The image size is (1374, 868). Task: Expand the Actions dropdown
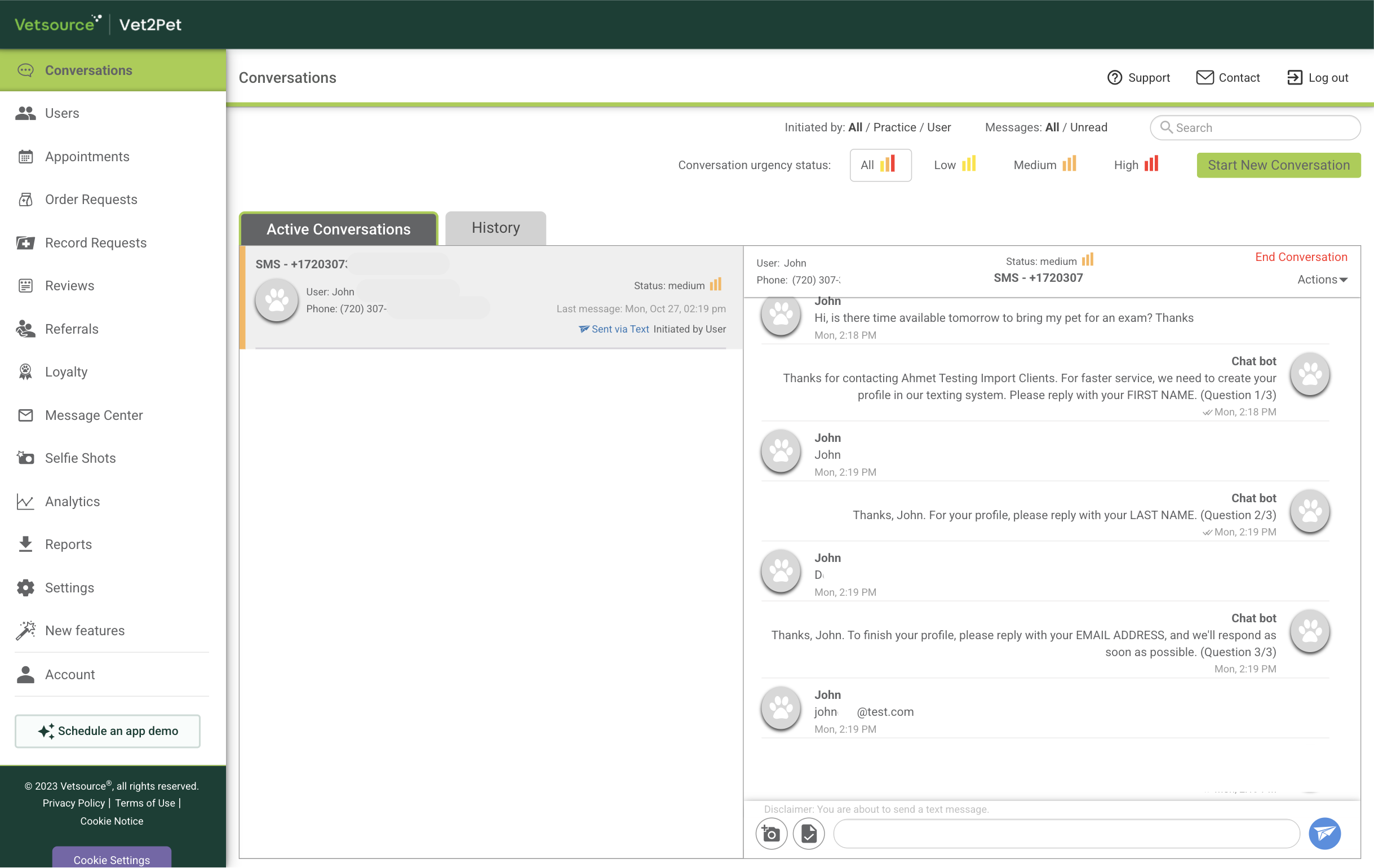[x=1322, y=280]
